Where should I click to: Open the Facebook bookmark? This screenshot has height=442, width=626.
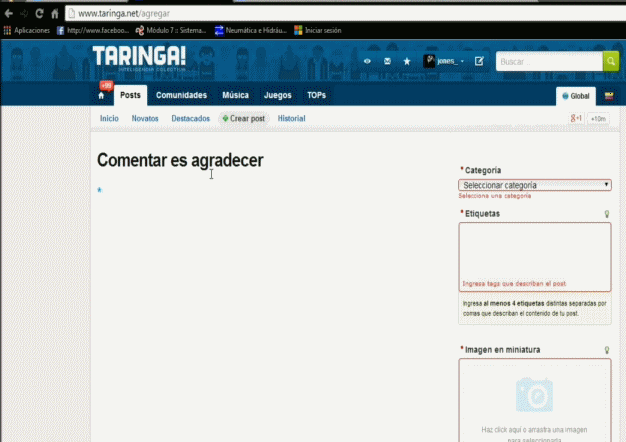93,30
